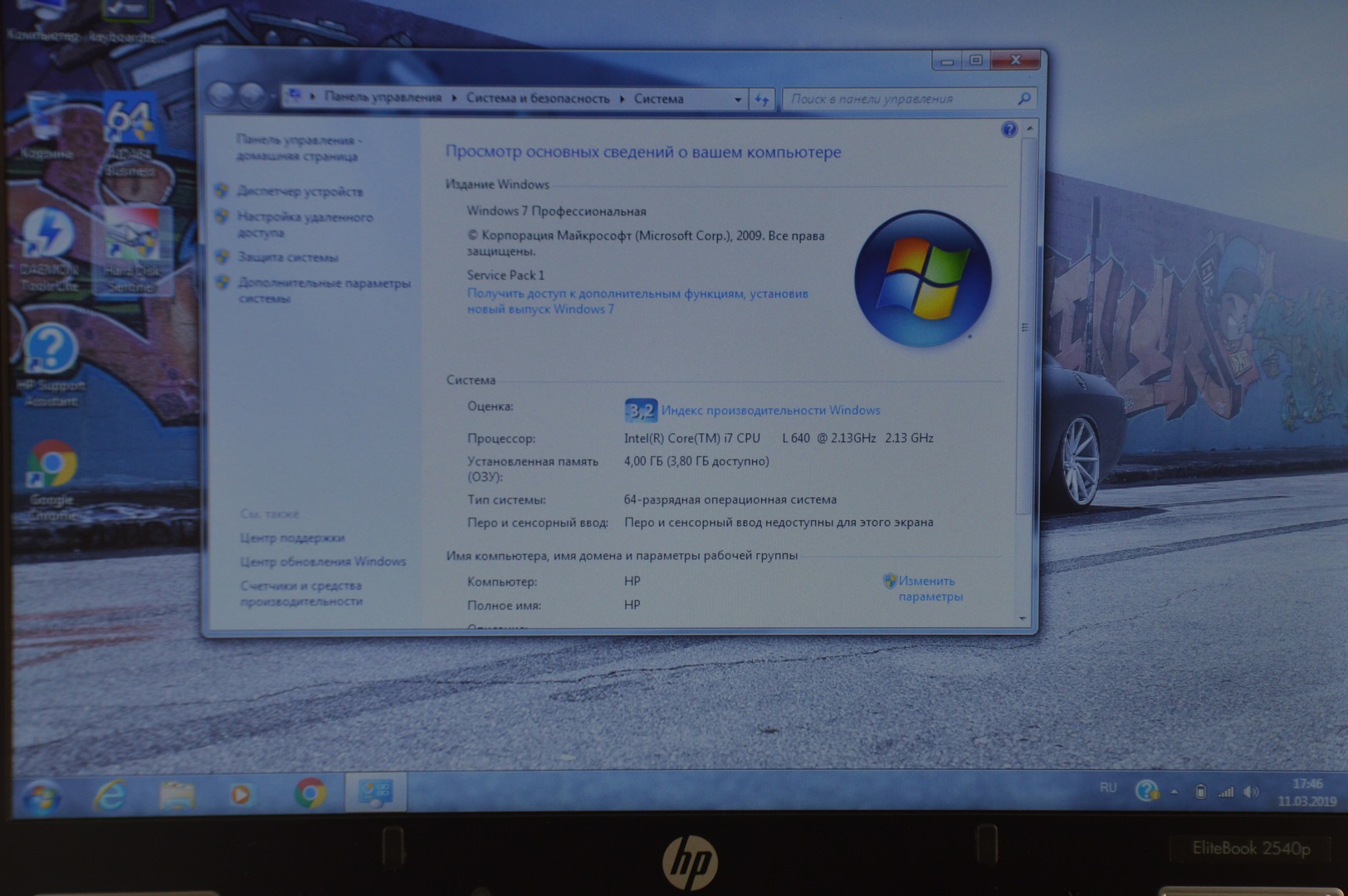This screenshot has width=1348, height=896.
Task: Maximize the System window
Action: (976, 60)
